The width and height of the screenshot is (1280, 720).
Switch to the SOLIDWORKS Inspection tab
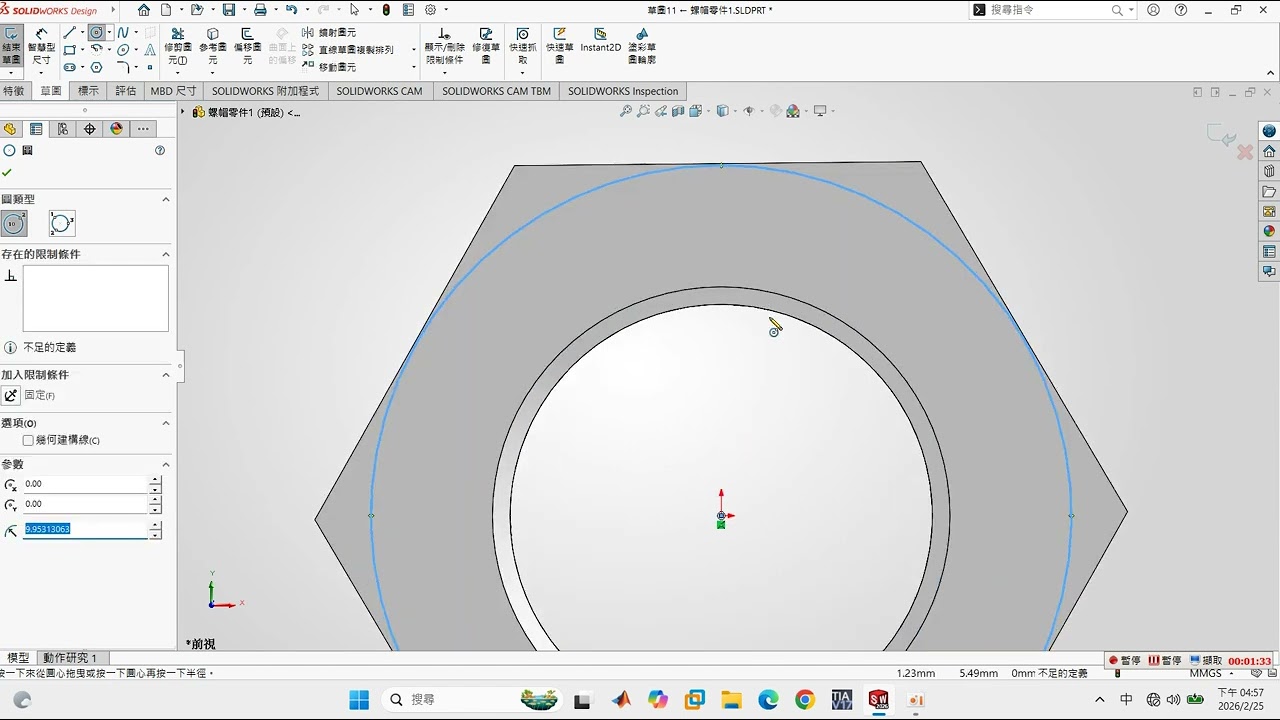click(623, 91)
